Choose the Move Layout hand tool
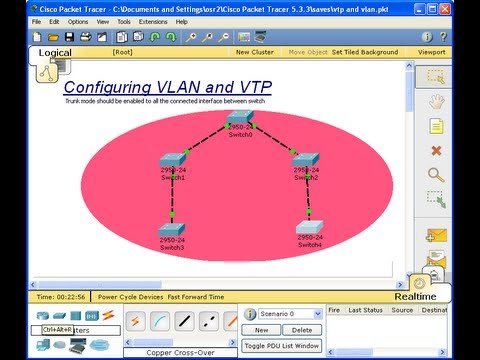The image size is (480, 360). pyautogui.click(x=436, y=101)
